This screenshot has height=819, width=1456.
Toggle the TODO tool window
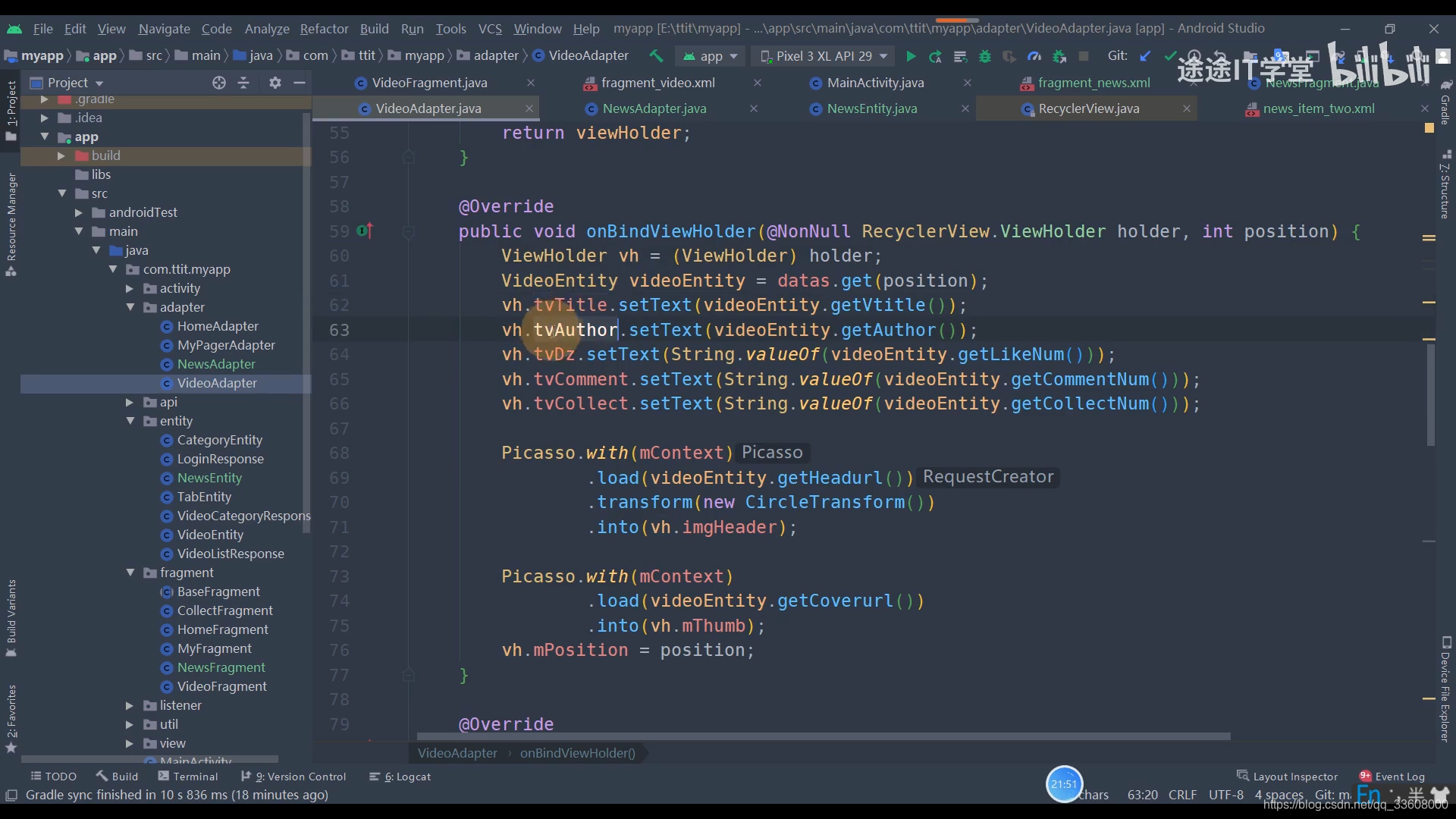pos(53,777)
